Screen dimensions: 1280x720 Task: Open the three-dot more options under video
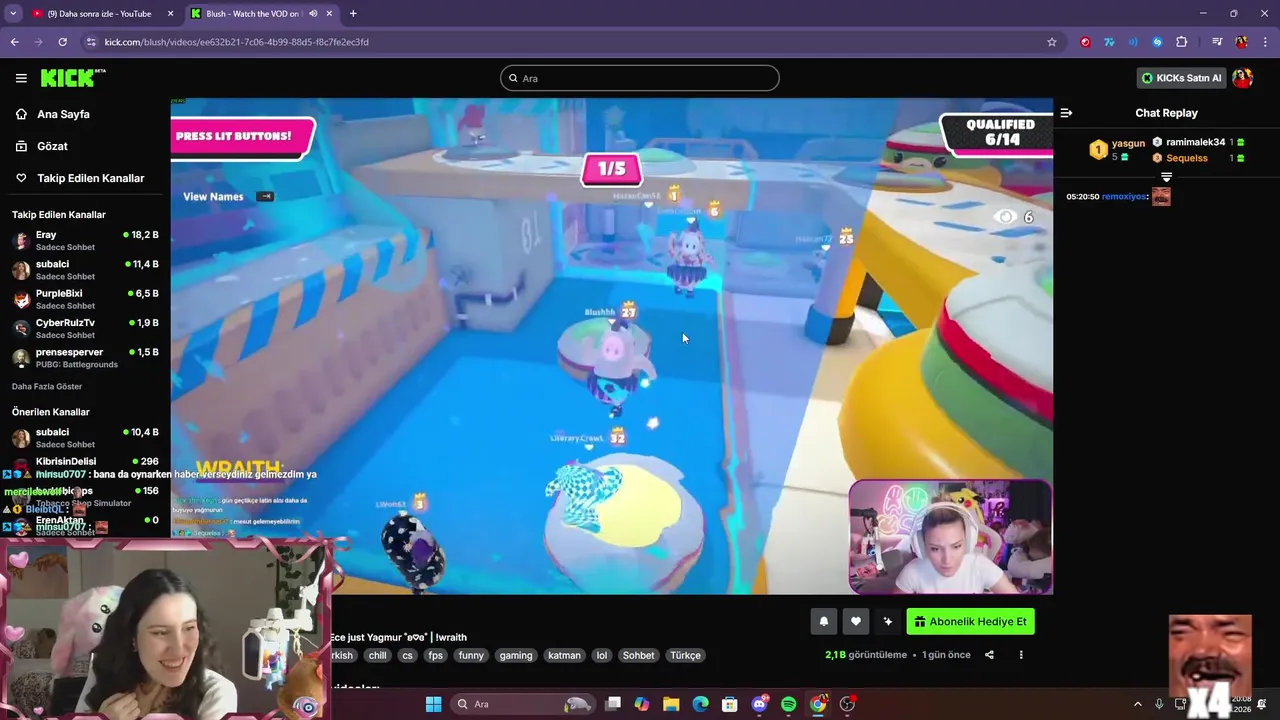pos(1021,655)
